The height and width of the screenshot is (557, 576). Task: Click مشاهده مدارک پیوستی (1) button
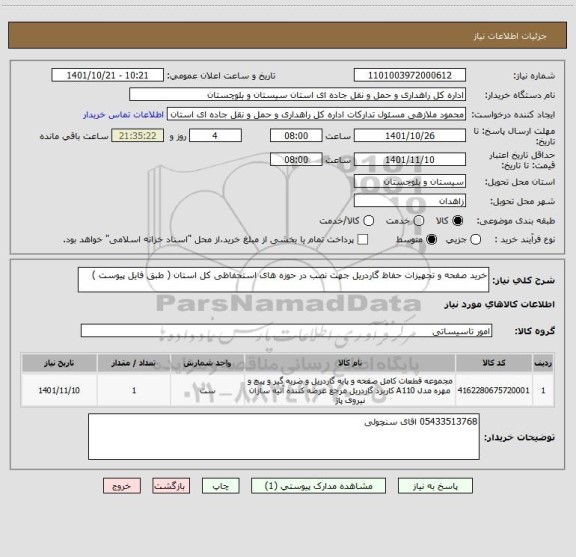(318, 486)
